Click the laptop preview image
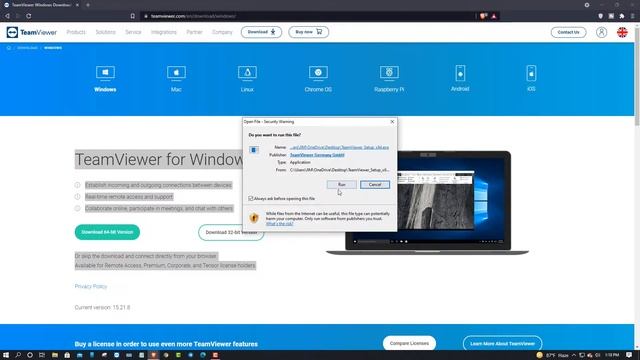Screen dimensions: 640x360 (x=427, y=203)
